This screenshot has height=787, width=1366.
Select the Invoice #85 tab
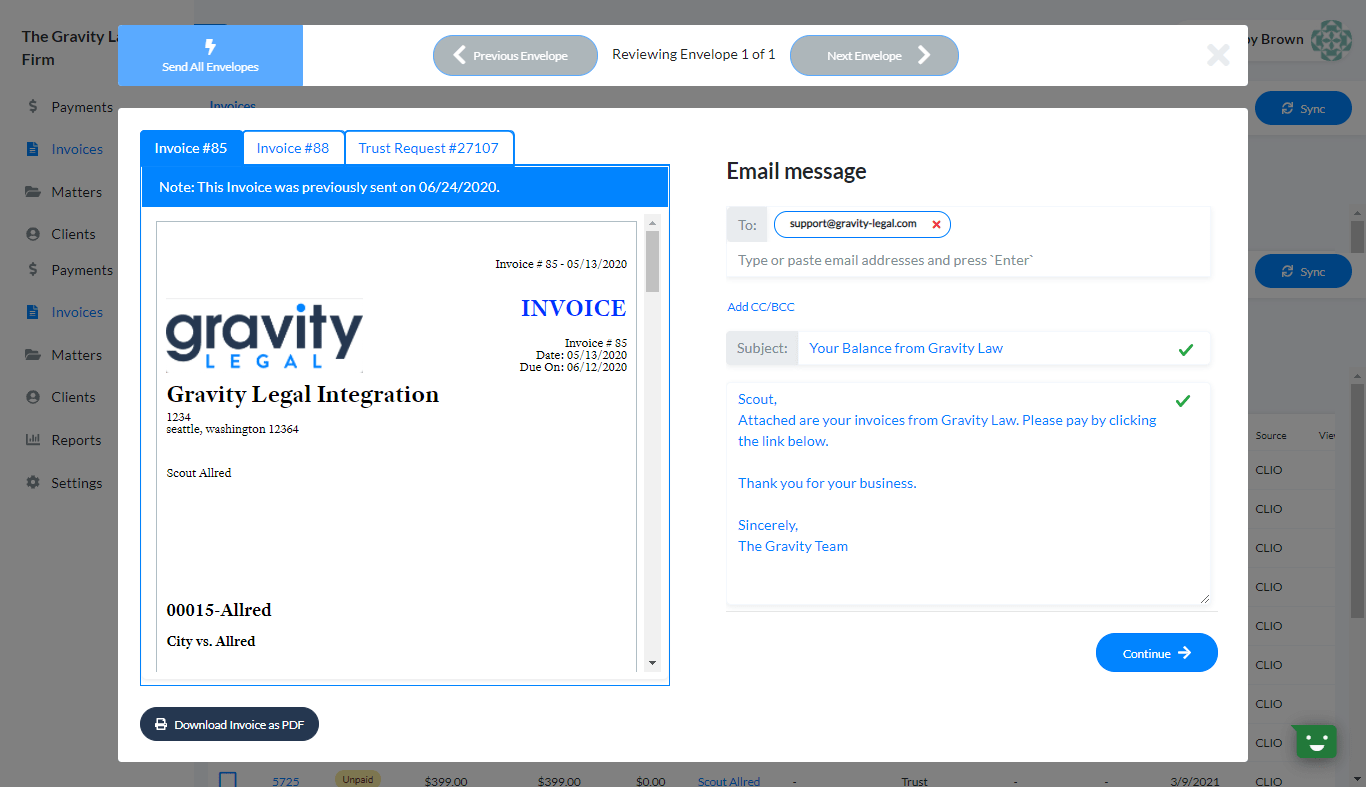(x=191, y=148)
